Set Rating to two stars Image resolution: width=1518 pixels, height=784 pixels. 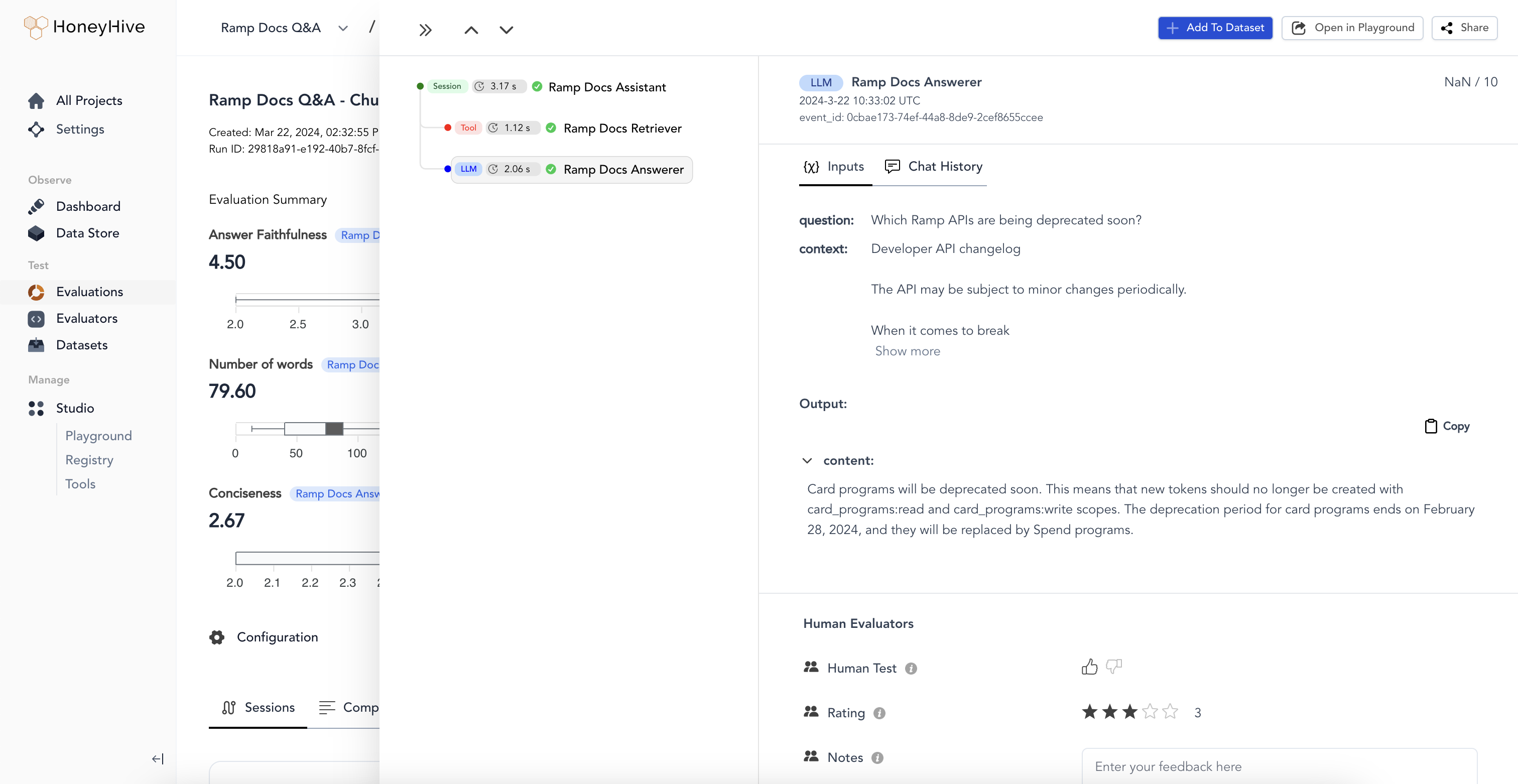click(1109, 712)
